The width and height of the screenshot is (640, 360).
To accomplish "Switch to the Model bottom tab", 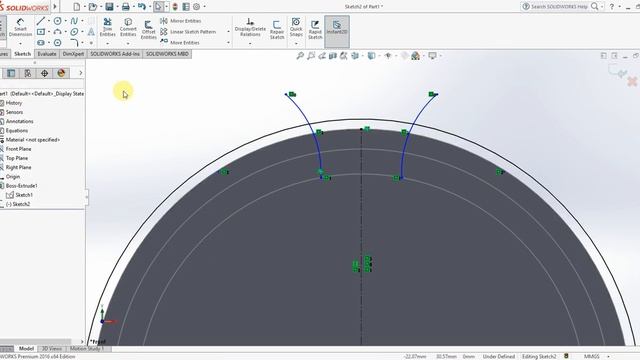I will [26, 349].
